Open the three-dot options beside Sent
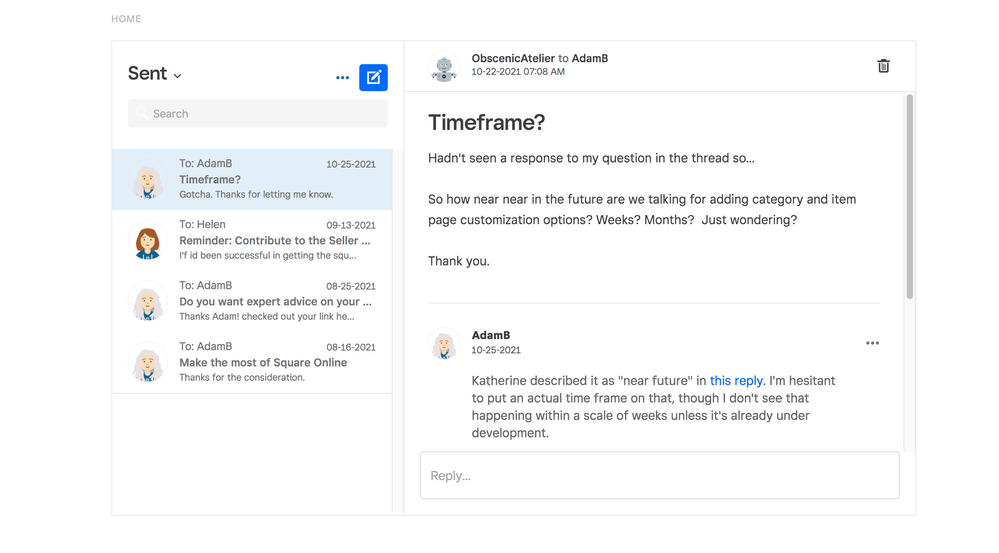 [343, 78]
